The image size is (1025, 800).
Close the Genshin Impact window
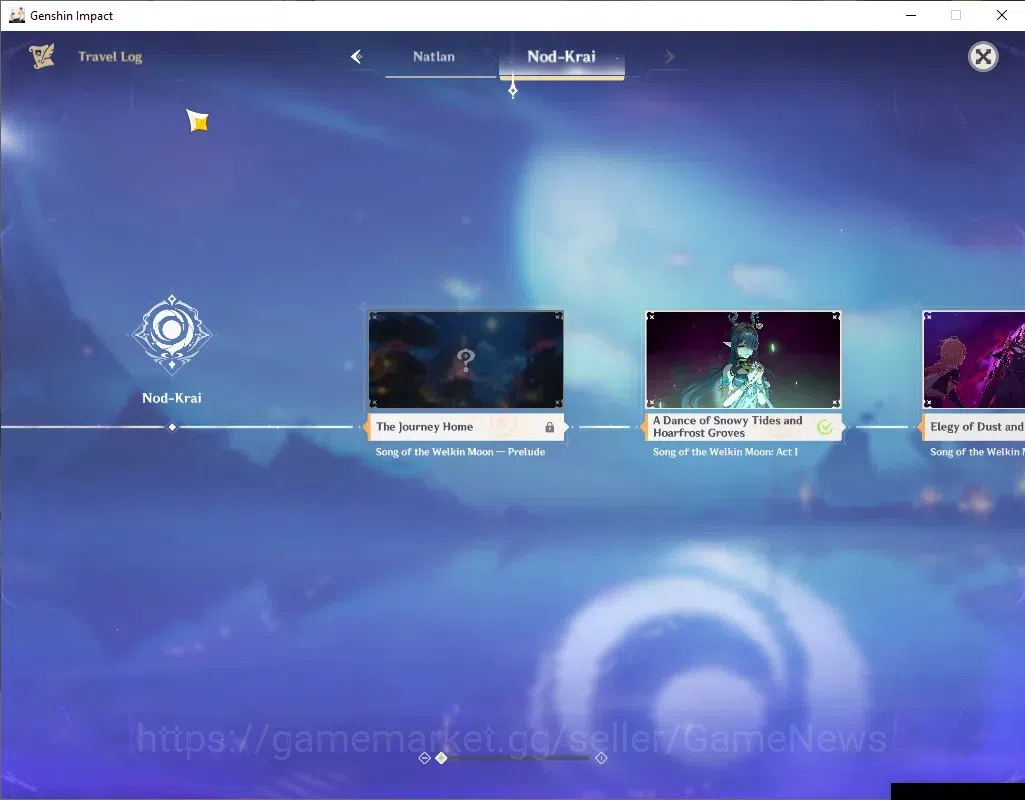tap(1001, 15)
